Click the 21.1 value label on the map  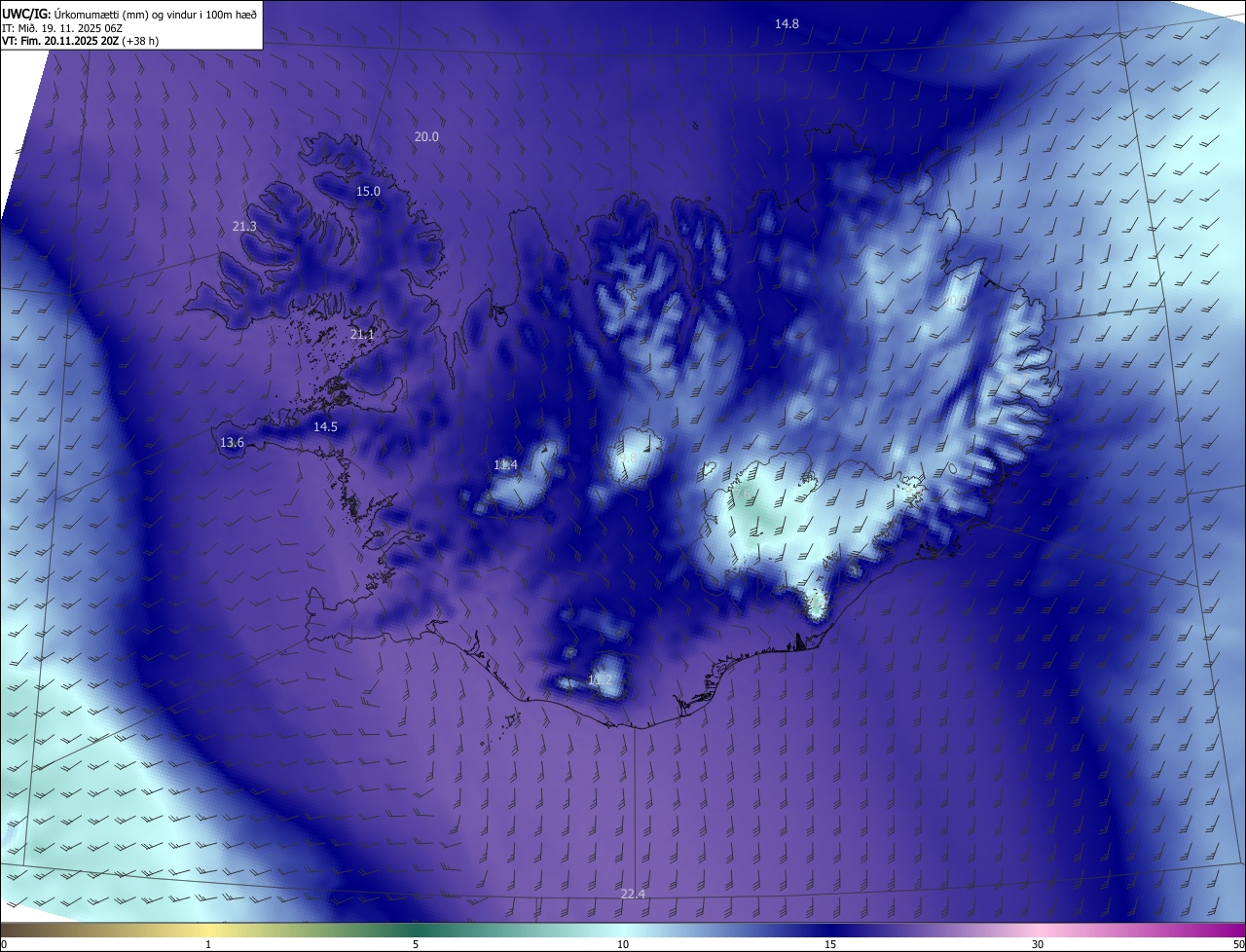click(362, 335)
